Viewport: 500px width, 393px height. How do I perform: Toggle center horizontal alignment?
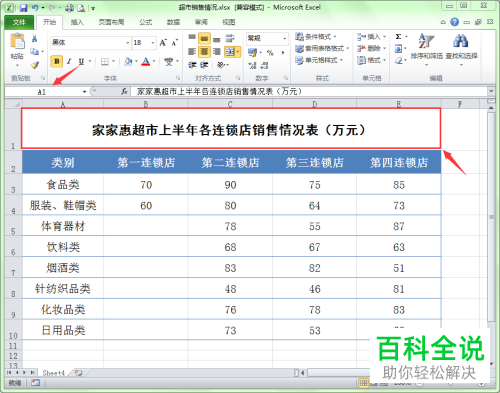point(204,52)
